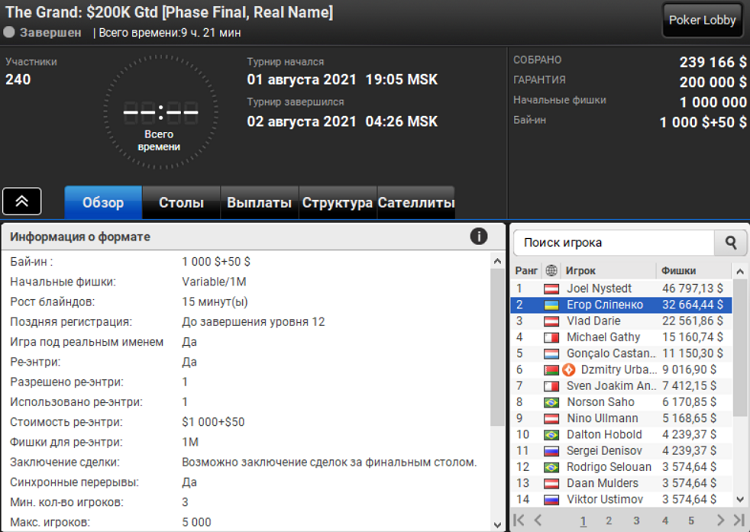
Task: Go to previous page of player list
Action: pyautogui.click(x=538, y=520)
